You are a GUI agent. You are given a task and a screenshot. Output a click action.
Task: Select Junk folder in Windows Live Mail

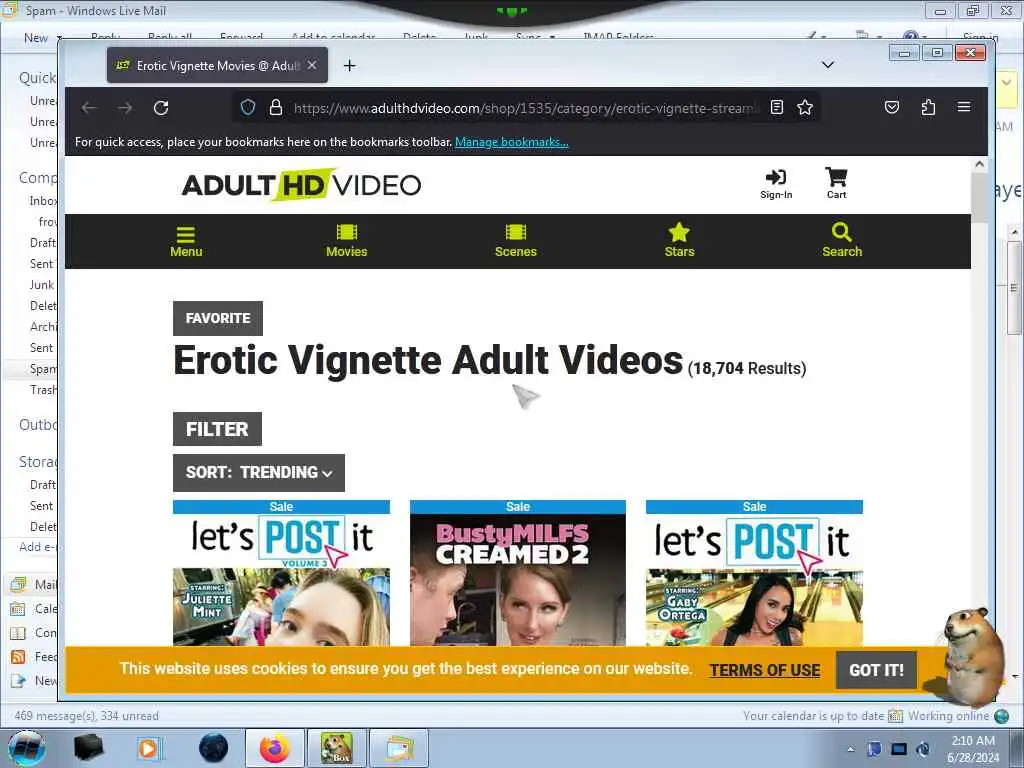42,285
